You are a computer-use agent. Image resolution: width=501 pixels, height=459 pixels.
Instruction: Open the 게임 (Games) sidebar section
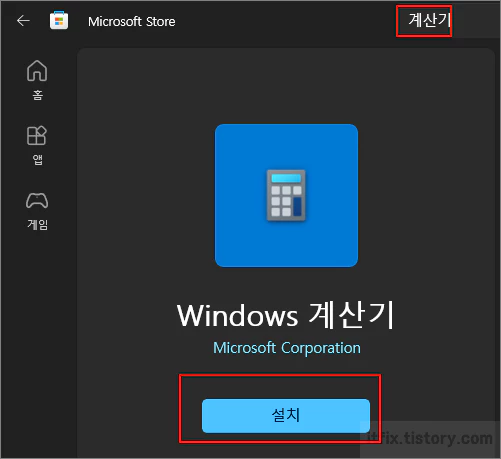click(x=37, y=211)
